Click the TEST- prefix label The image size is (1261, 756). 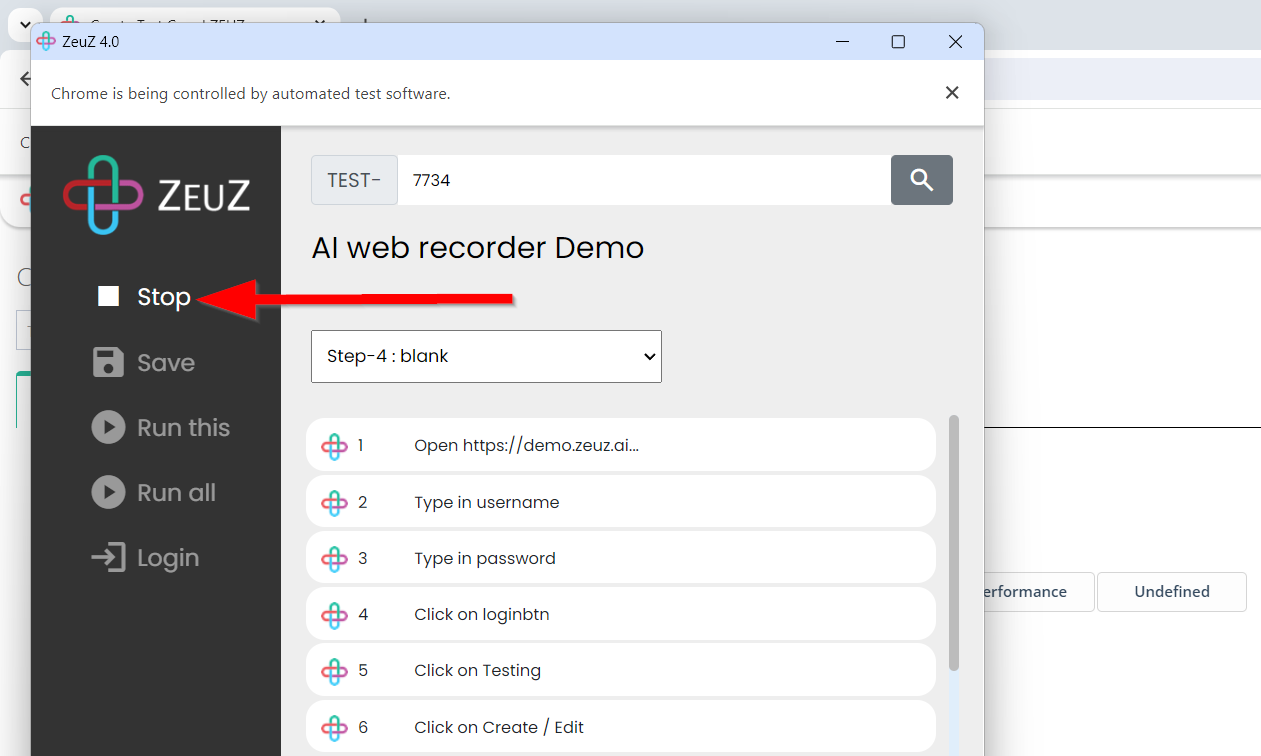[354, 180]
